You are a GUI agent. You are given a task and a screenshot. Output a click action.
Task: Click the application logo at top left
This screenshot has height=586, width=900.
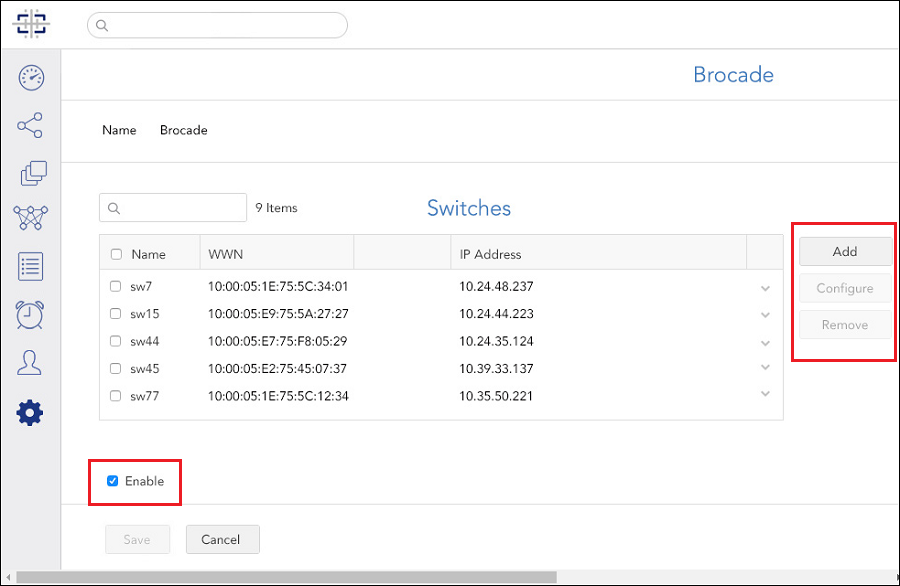coord(31,24)
